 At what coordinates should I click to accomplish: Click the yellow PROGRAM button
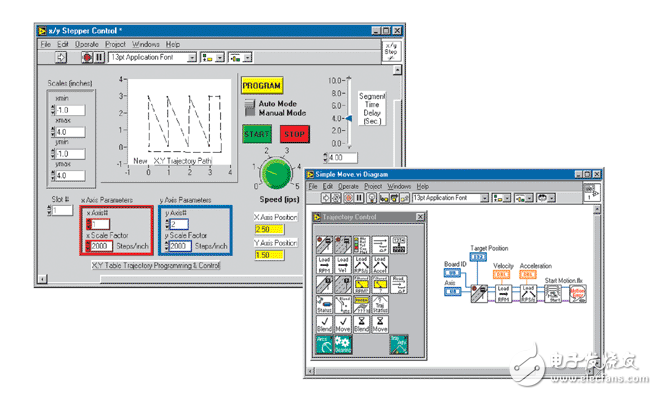point(262,85)
